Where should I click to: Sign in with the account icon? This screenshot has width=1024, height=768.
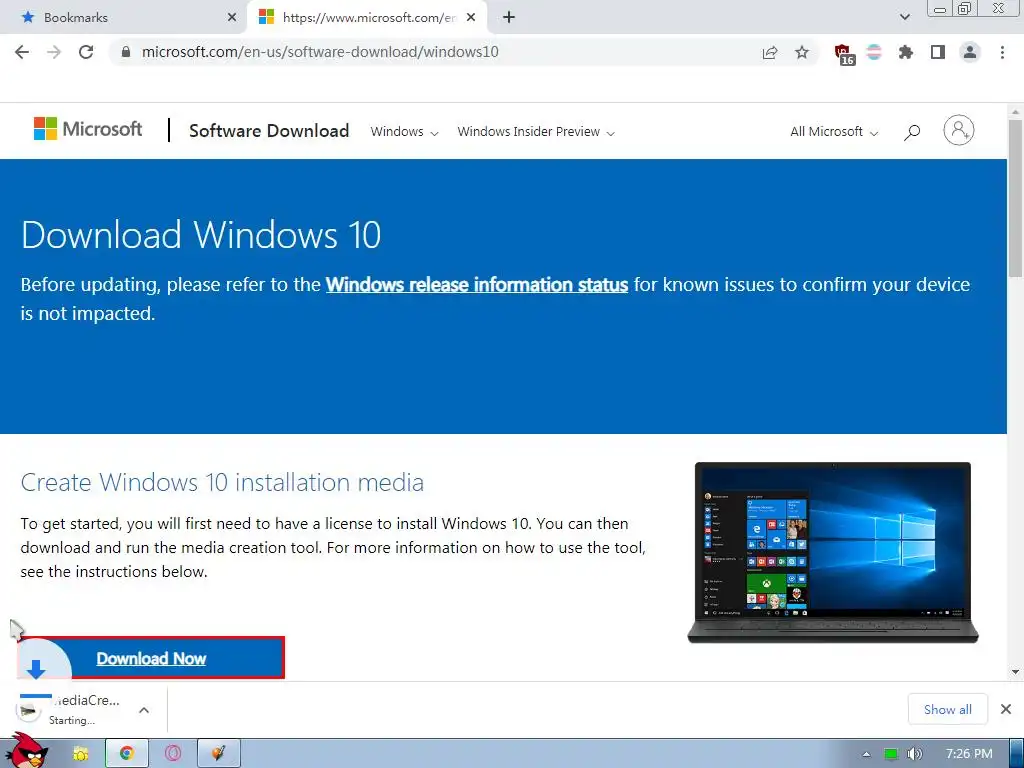959,131
